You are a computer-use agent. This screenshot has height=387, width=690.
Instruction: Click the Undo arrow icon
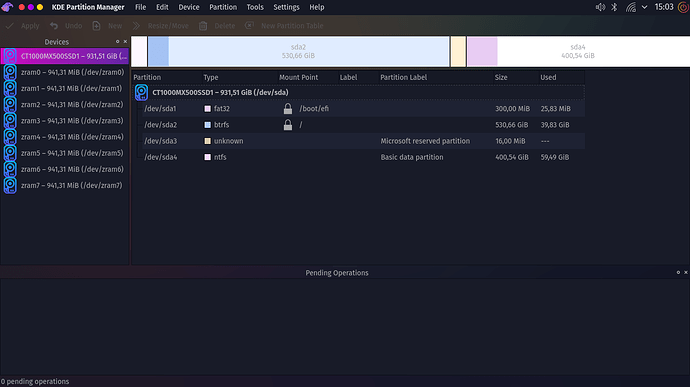54,26
